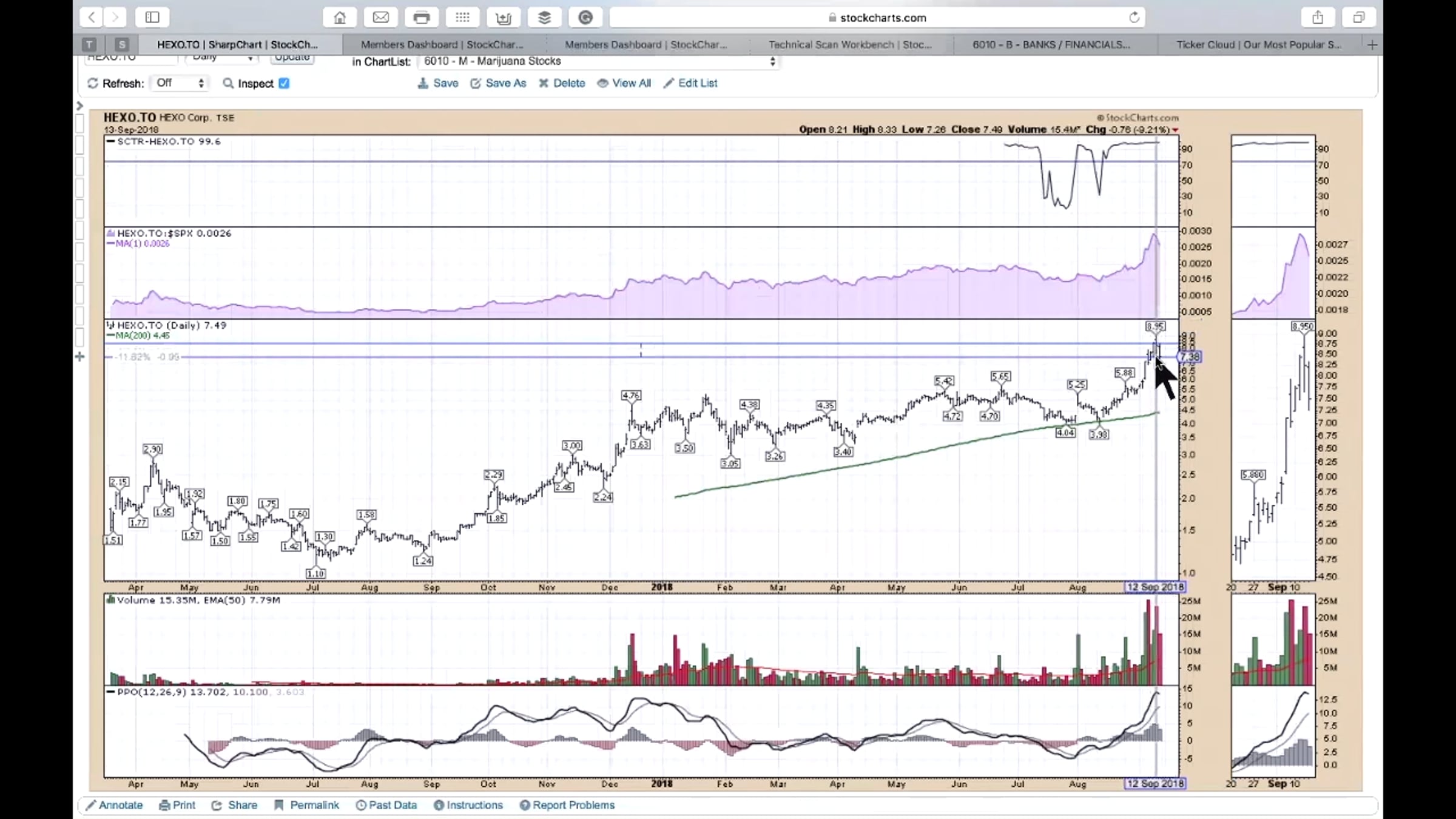Open a new browser tab

1372,45
